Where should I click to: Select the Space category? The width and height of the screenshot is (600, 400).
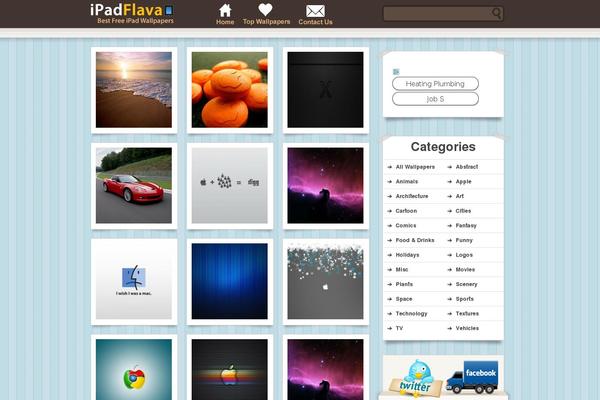pyautogui.click(x=404, y=299)
